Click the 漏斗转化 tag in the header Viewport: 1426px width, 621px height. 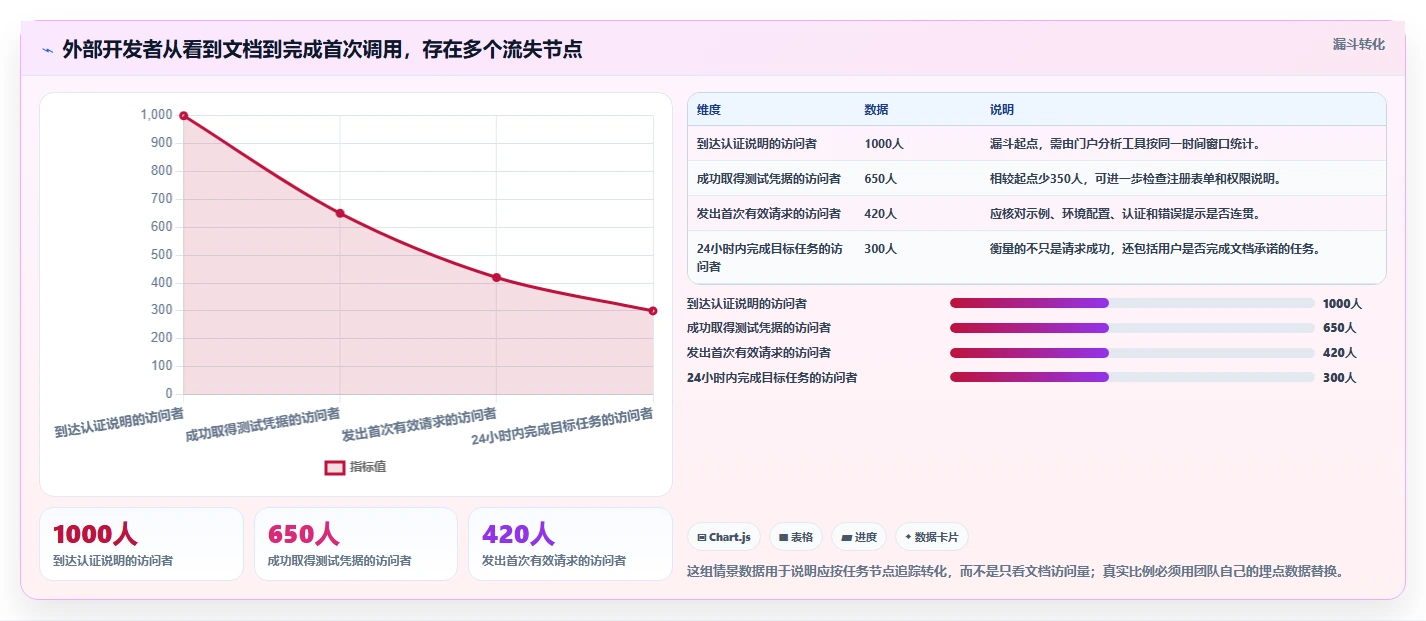(1358, 44)
